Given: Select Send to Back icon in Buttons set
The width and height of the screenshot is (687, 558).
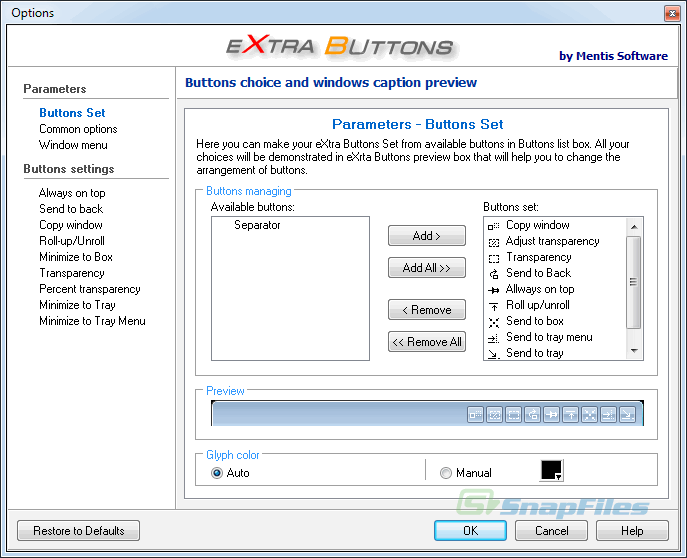Looking at the screenshot, I should [493, 274].
